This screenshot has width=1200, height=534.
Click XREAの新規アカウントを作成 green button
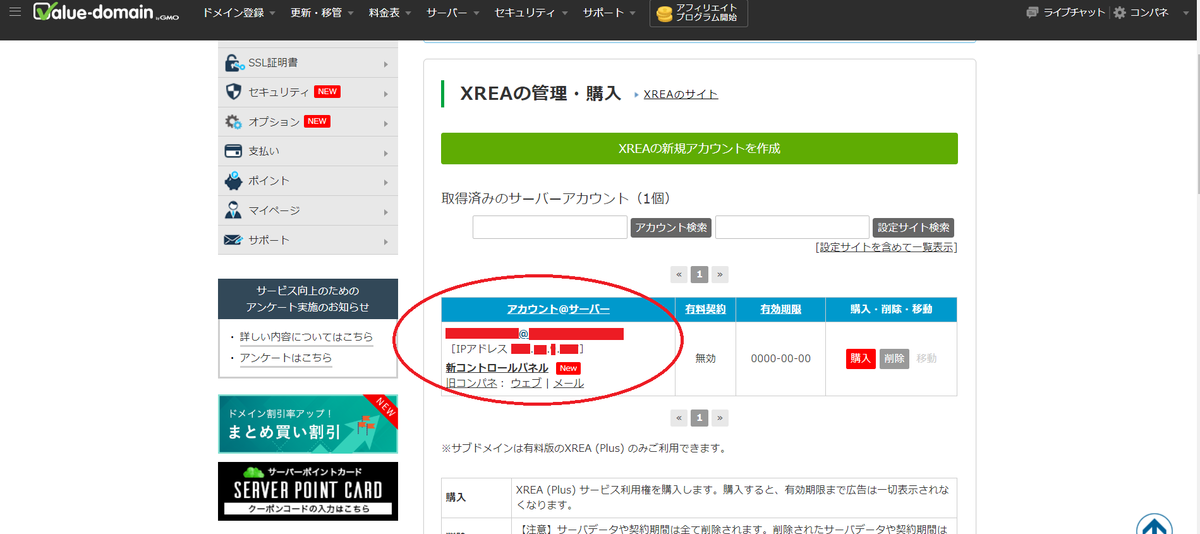699,148
